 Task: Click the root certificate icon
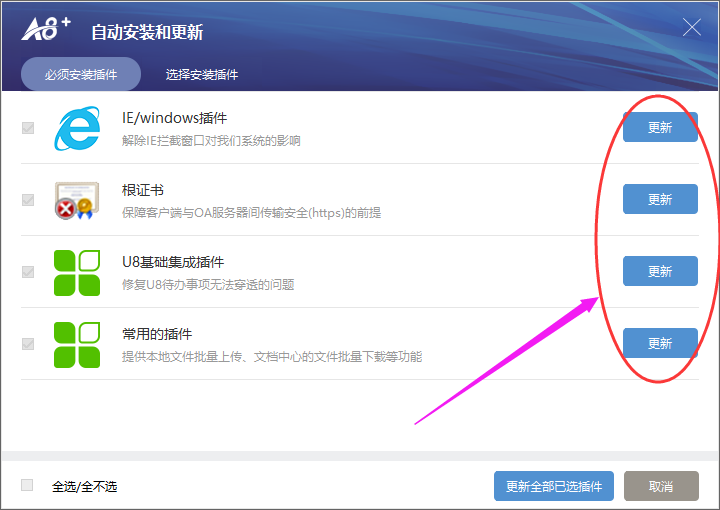(77, 200)
